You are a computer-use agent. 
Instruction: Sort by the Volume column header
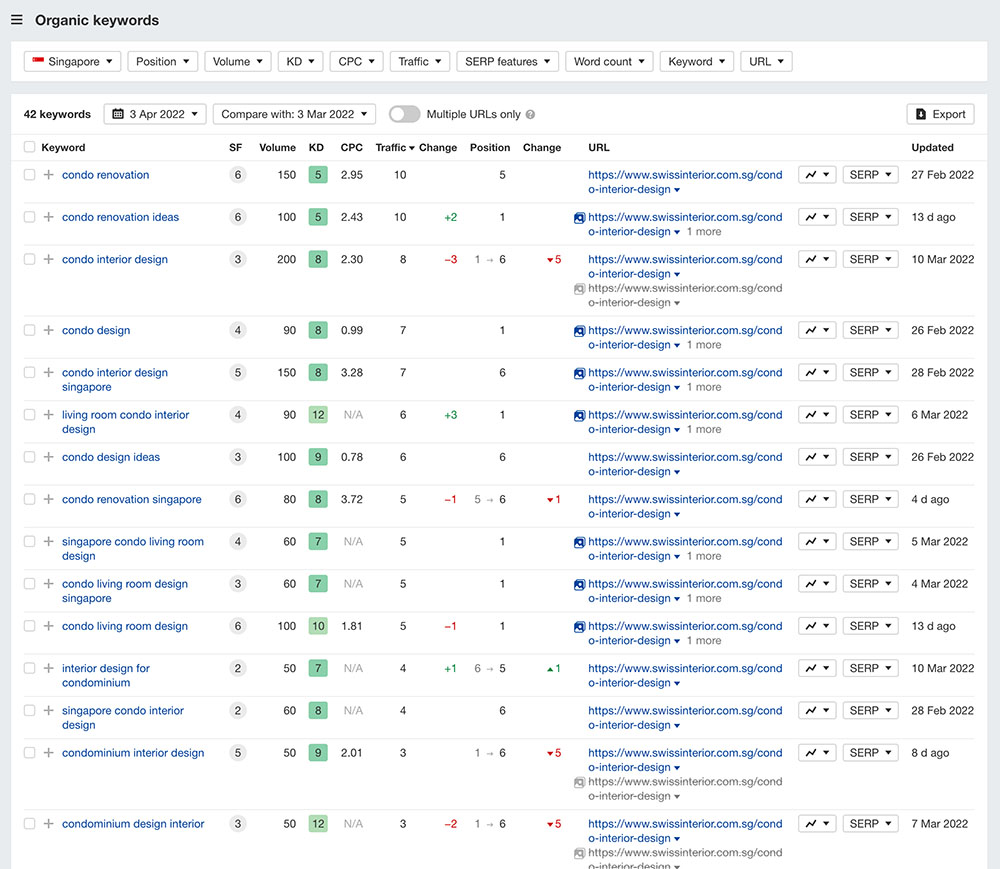pos(277,147)
